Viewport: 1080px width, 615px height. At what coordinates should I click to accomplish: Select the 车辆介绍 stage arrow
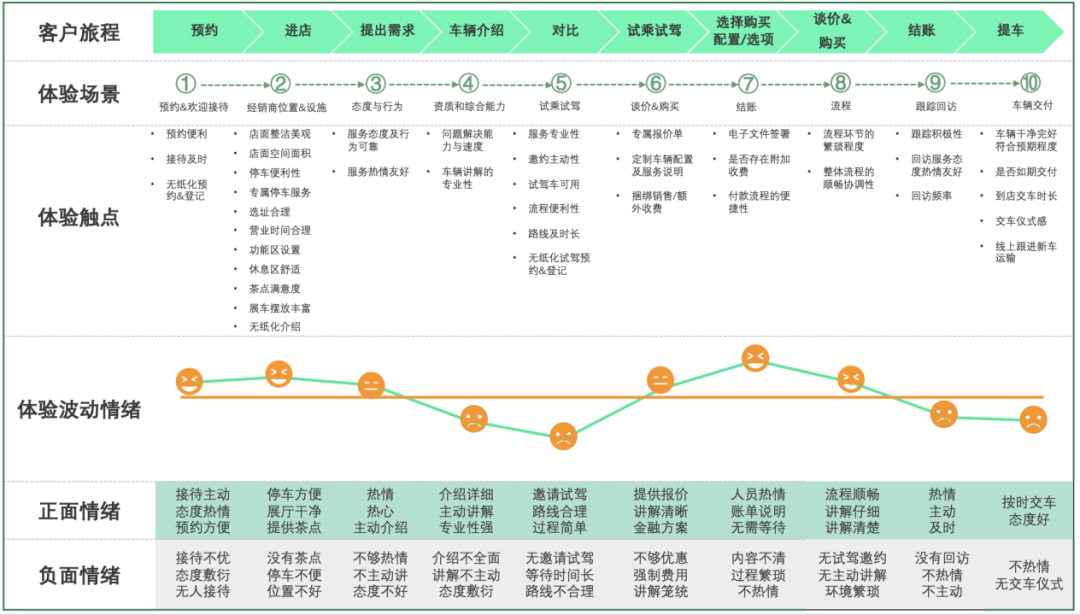pyautogui.click(x=476, y=31)
